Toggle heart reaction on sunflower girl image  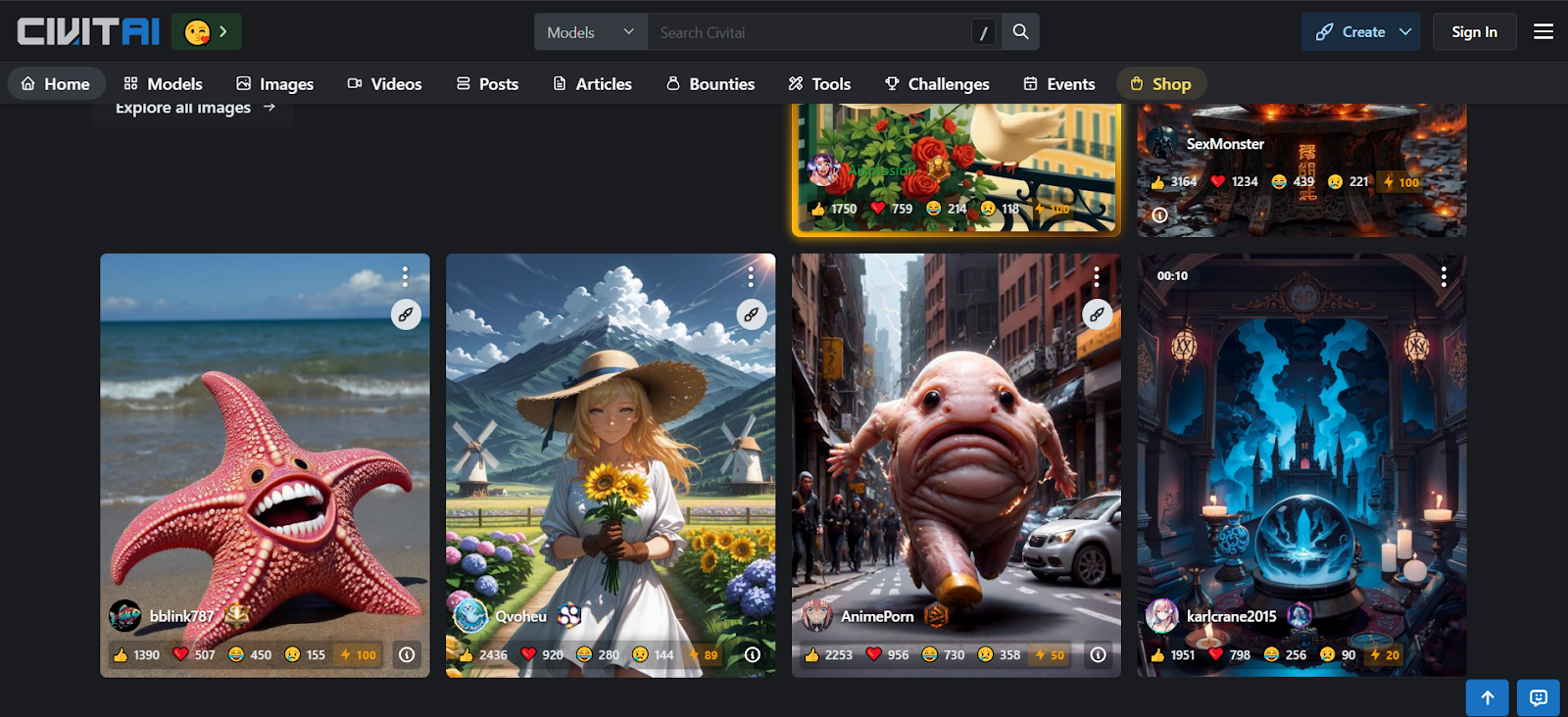click(x=542, y=654)
